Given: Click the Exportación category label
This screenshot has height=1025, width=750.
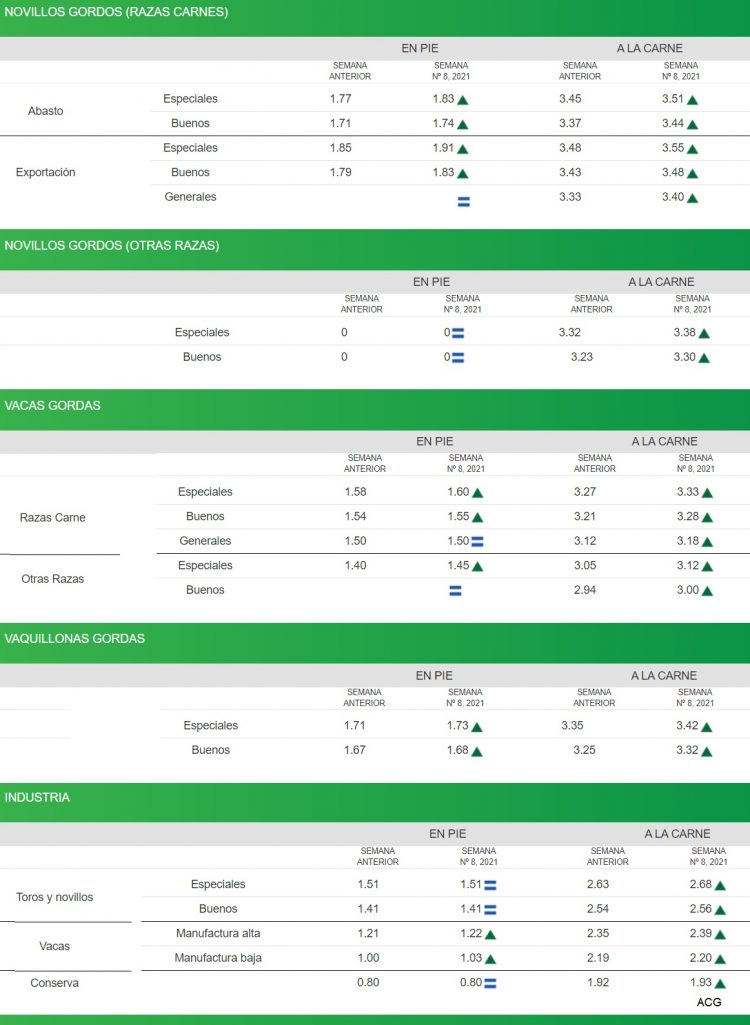Looking at the screenshot, I should 45,172.
